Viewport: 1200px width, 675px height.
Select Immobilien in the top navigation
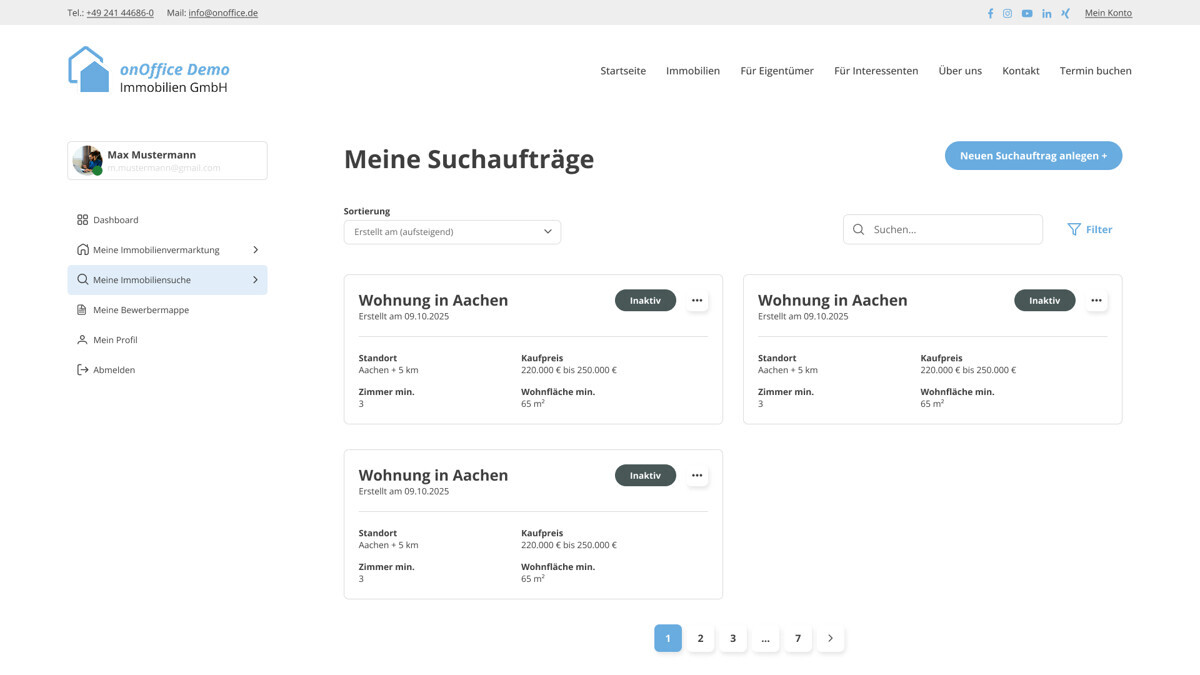tap(693, 71)
